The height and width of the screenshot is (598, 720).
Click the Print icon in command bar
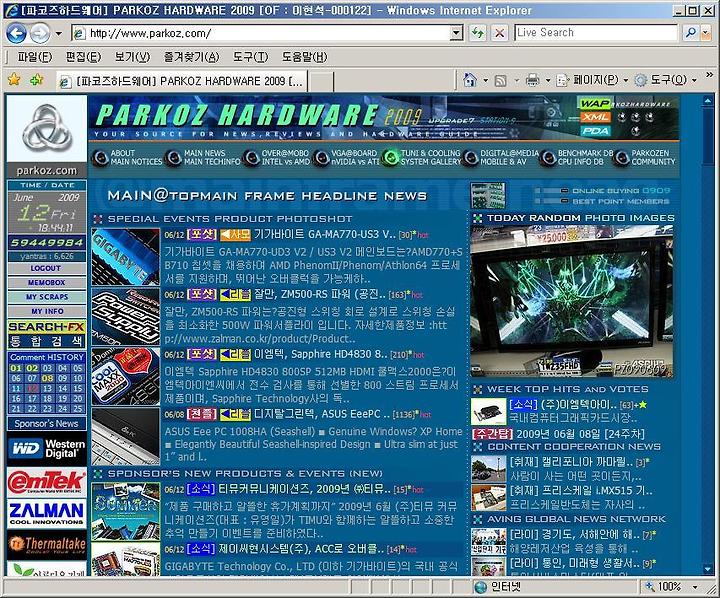[x=533, y=80]
